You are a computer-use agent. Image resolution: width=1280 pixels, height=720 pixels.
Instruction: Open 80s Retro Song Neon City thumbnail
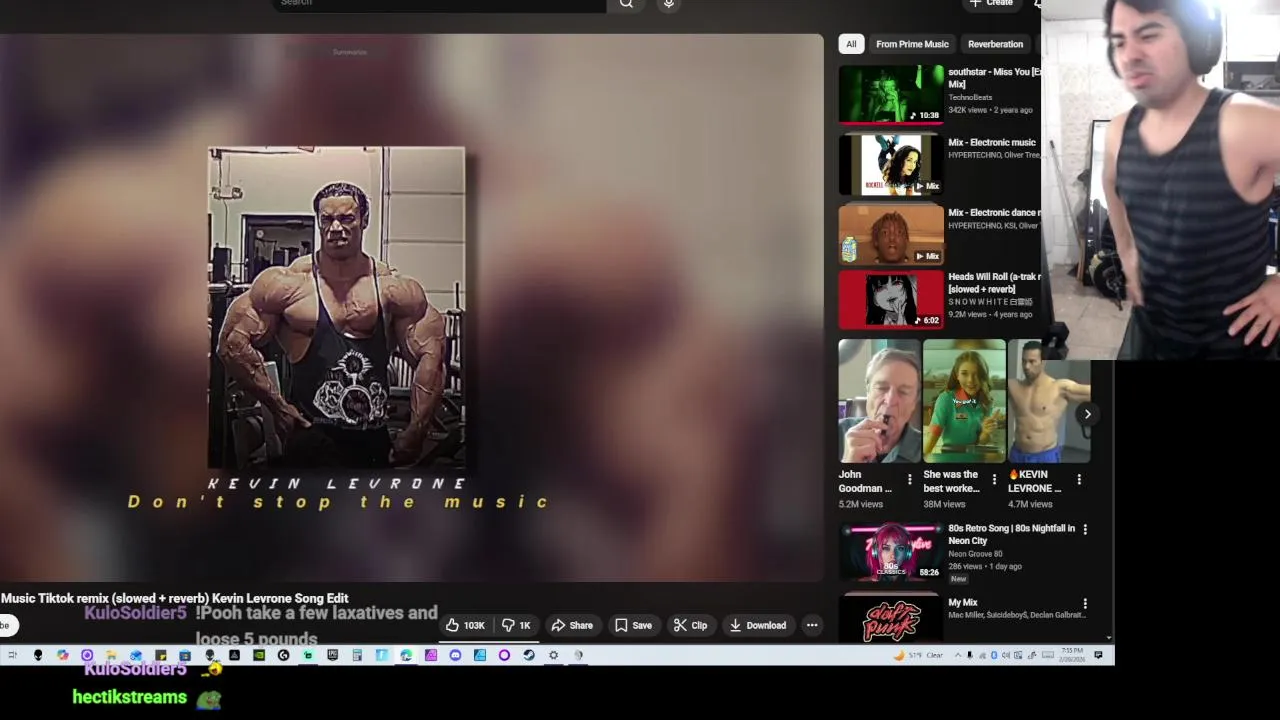tap(891, 551)
